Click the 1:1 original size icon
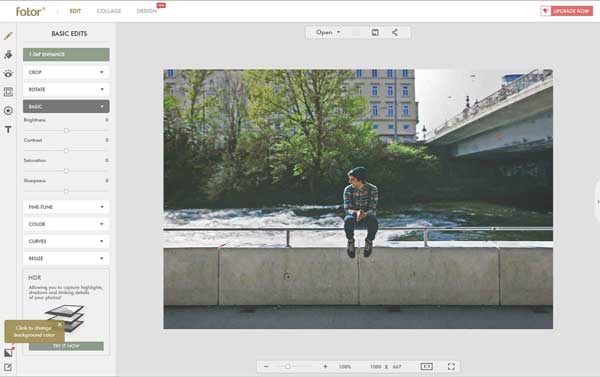Viewport: 600px width, 377px height. 427,367
